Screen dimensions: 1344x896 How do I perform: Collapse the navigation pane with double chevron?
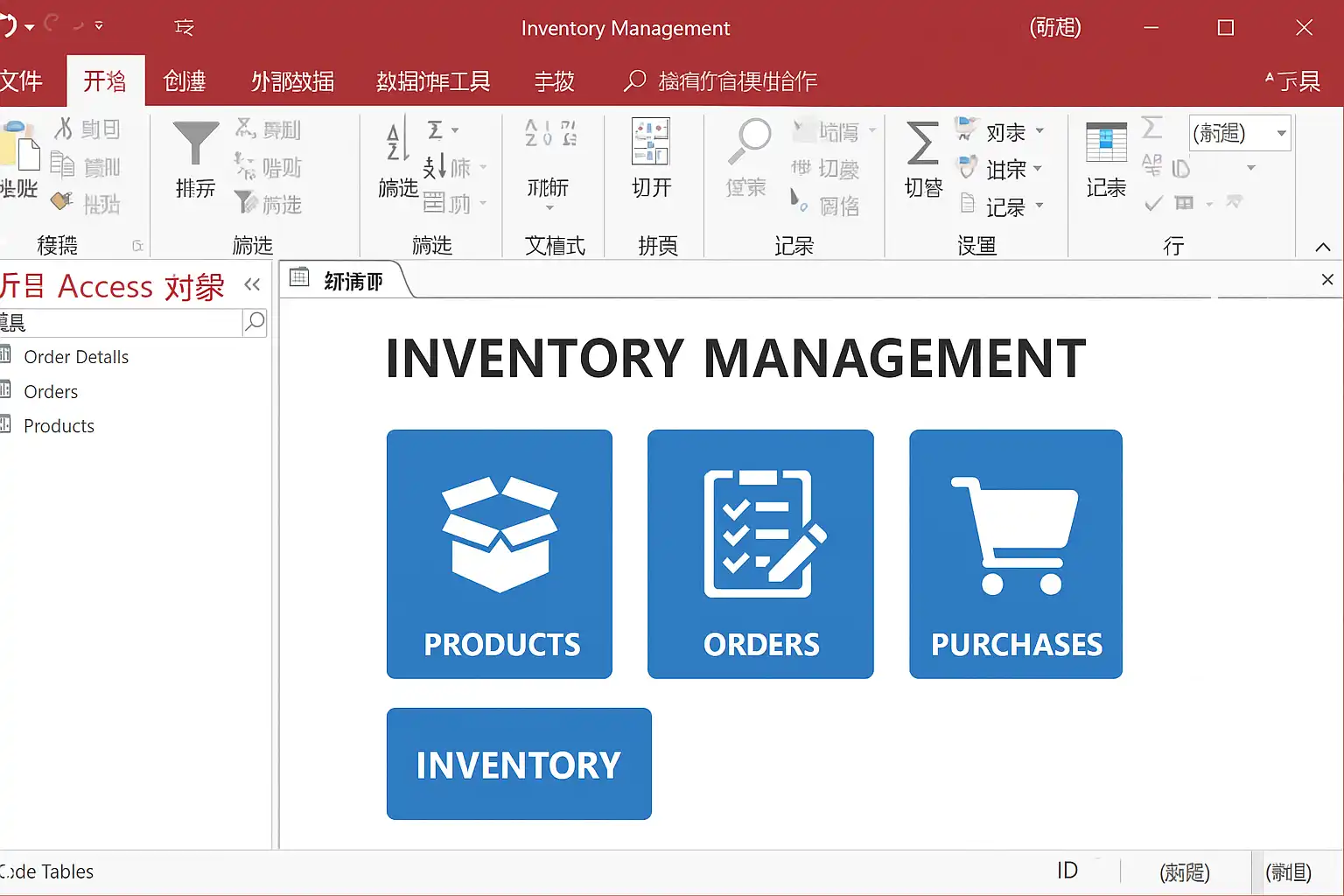click(252, 284)
